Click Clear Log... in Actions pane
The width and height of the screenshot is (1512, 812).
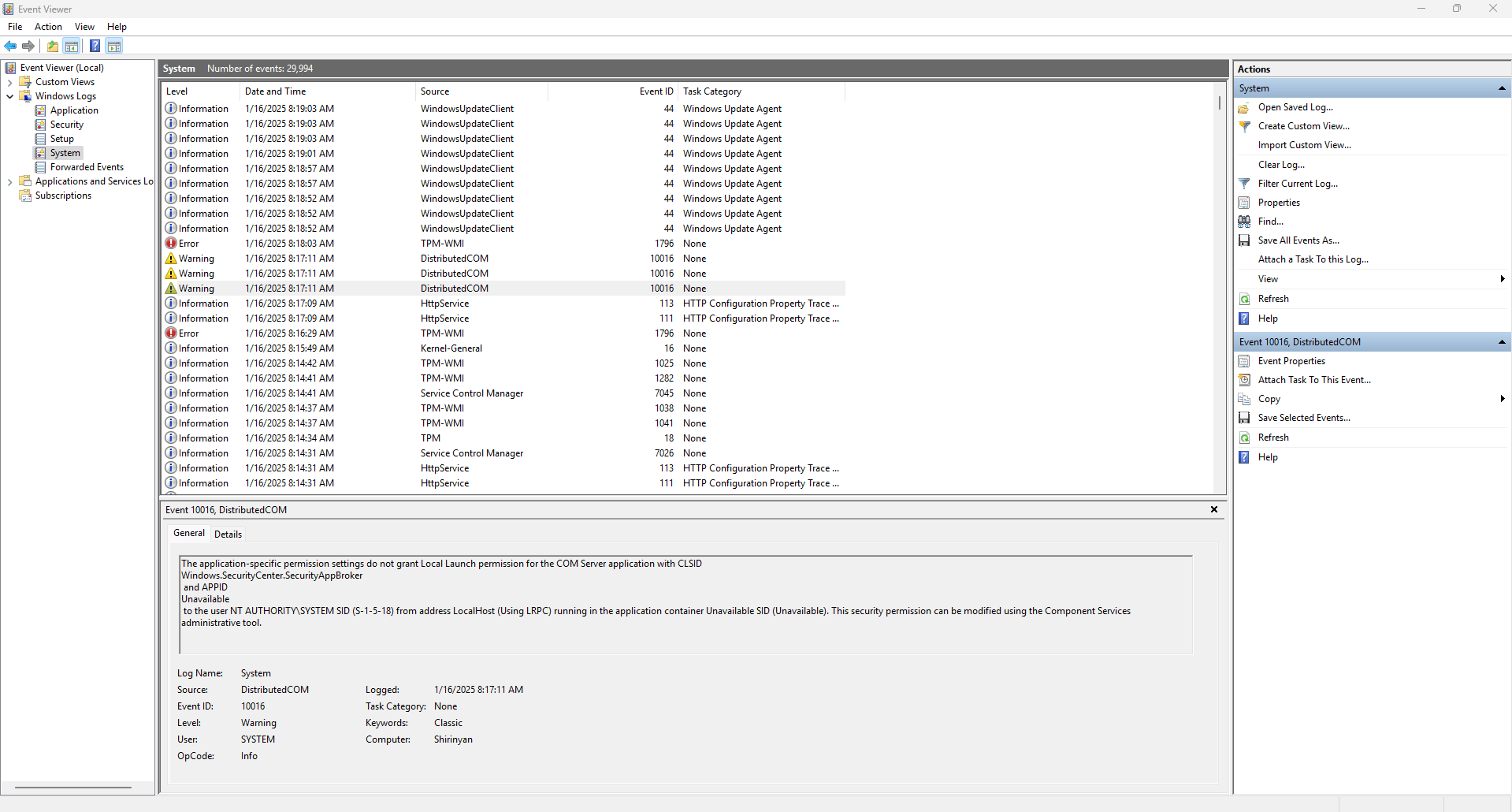[1281, 165]
